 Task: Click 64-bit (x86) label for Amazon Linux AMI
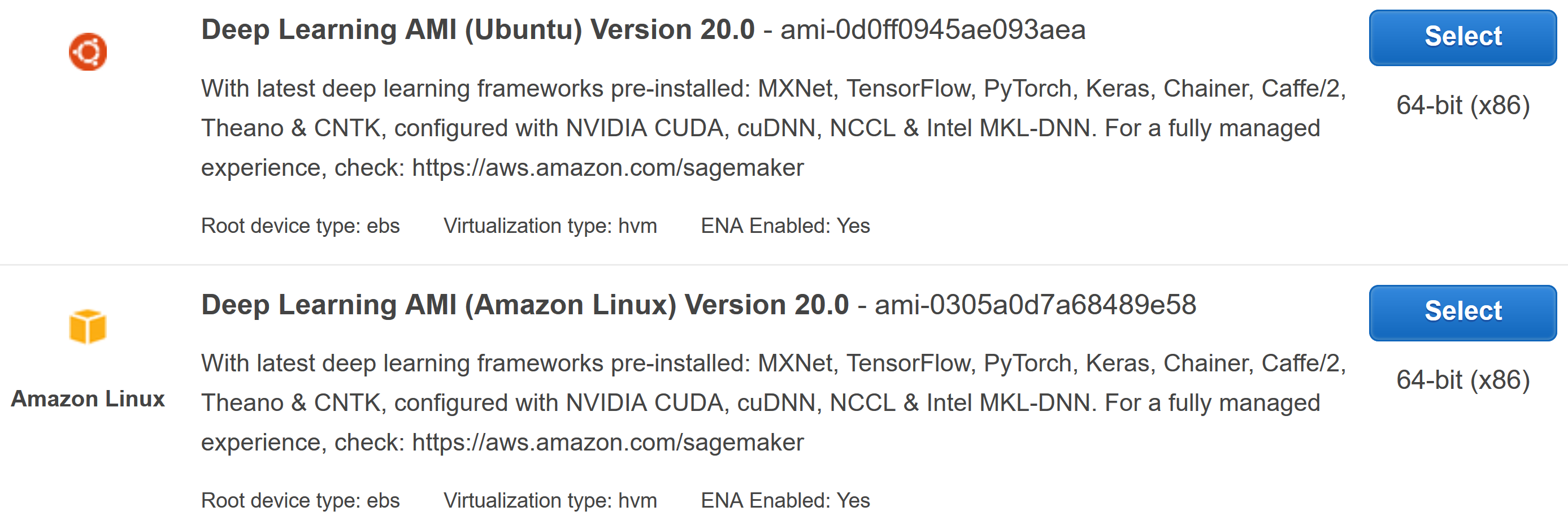1462,380
